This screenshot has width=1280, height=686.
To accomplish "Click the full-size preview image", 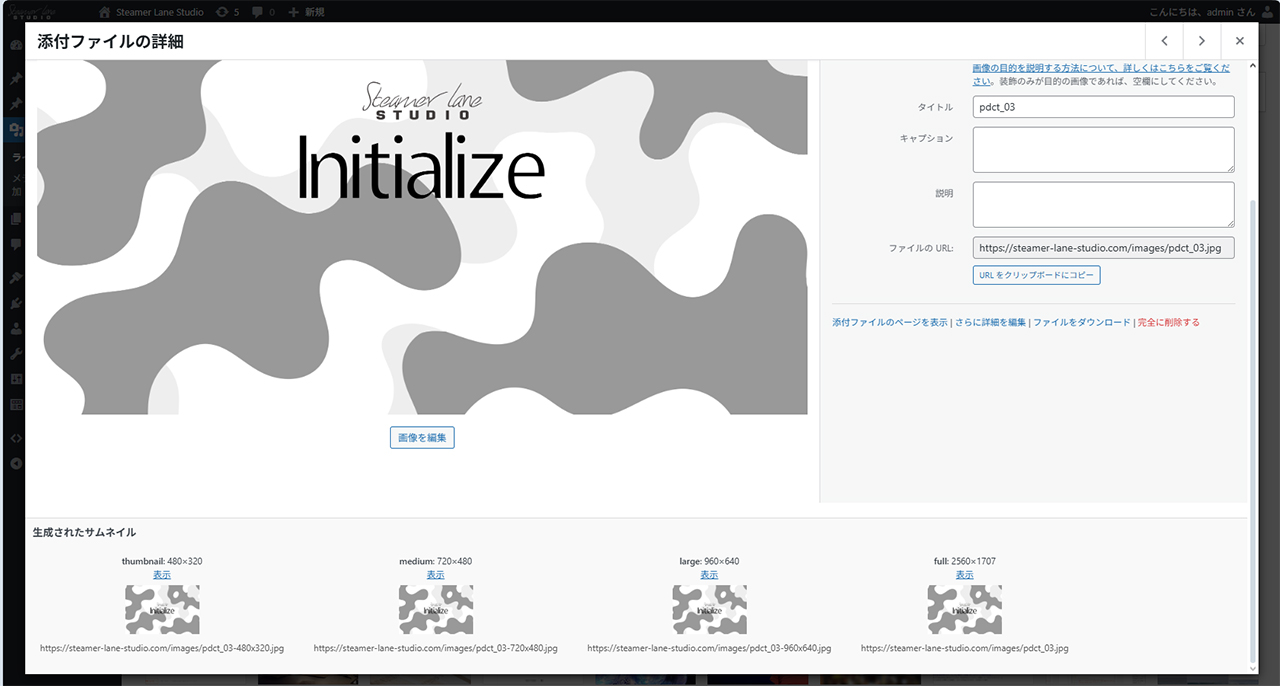I will point(965,609).
